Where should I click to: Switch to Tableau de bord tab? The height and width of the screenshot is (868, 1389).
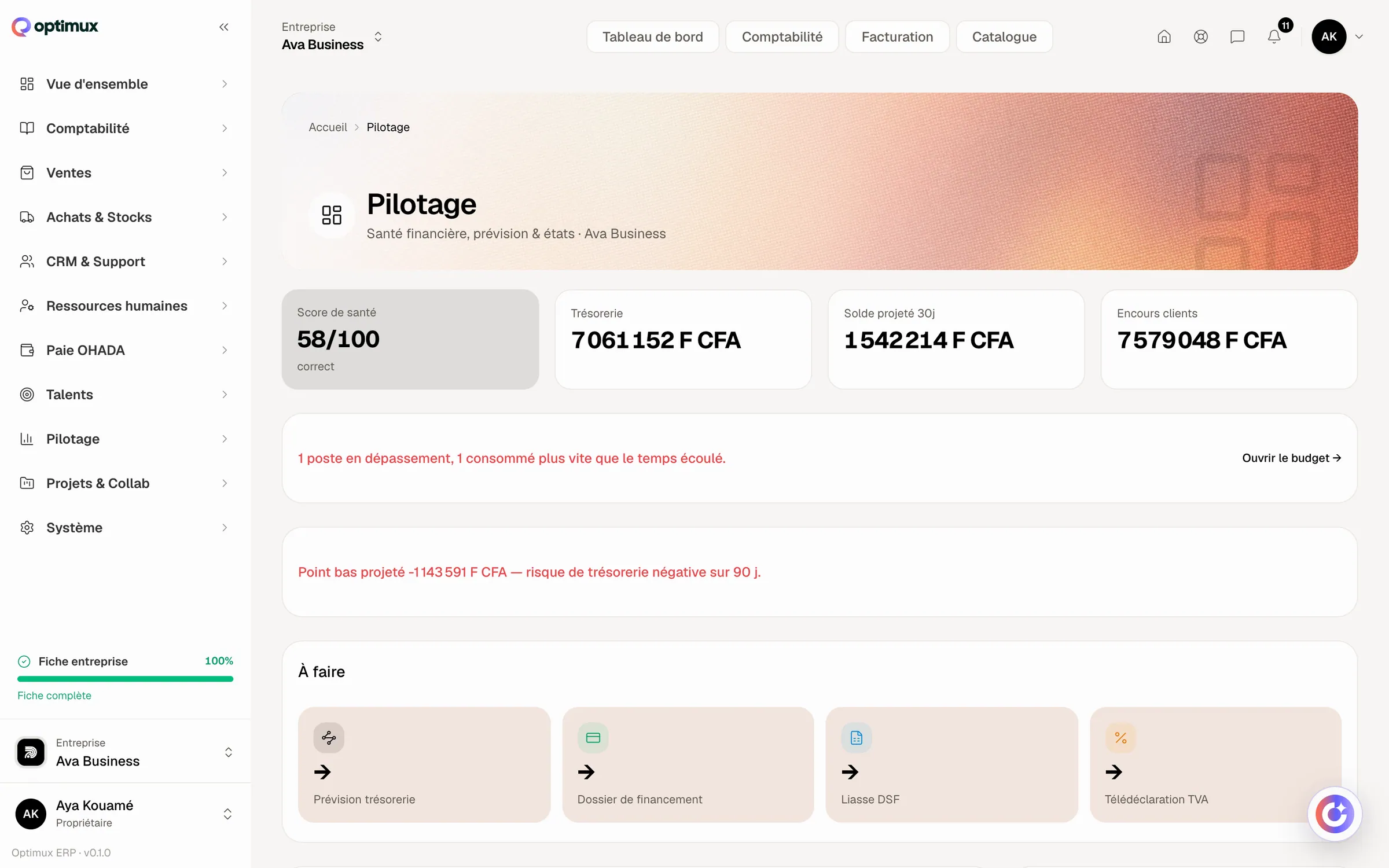(652, 36)
